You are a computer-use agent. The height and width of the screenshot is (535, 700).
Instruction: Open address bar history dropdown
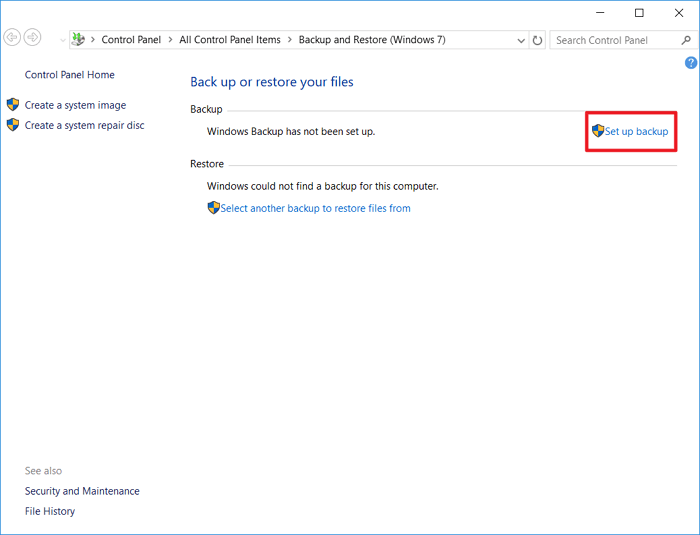(x=521, y=41)
